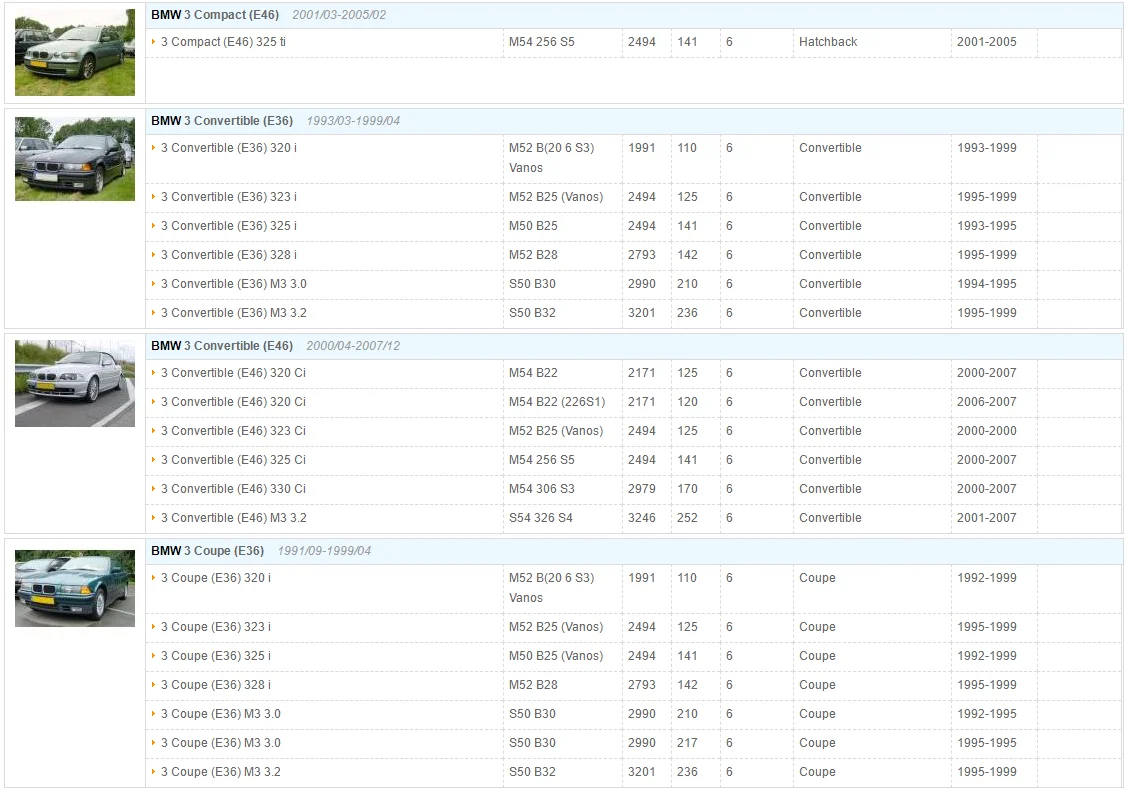Open 3 Convertible (E46) 325 Ci link

tap(233, 460)
